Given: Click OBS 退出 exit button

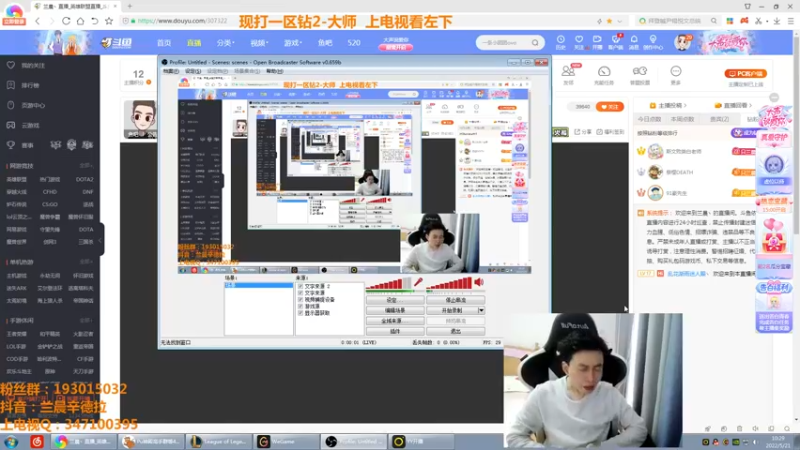Looking at the screenshot, I should coord(455,332).
